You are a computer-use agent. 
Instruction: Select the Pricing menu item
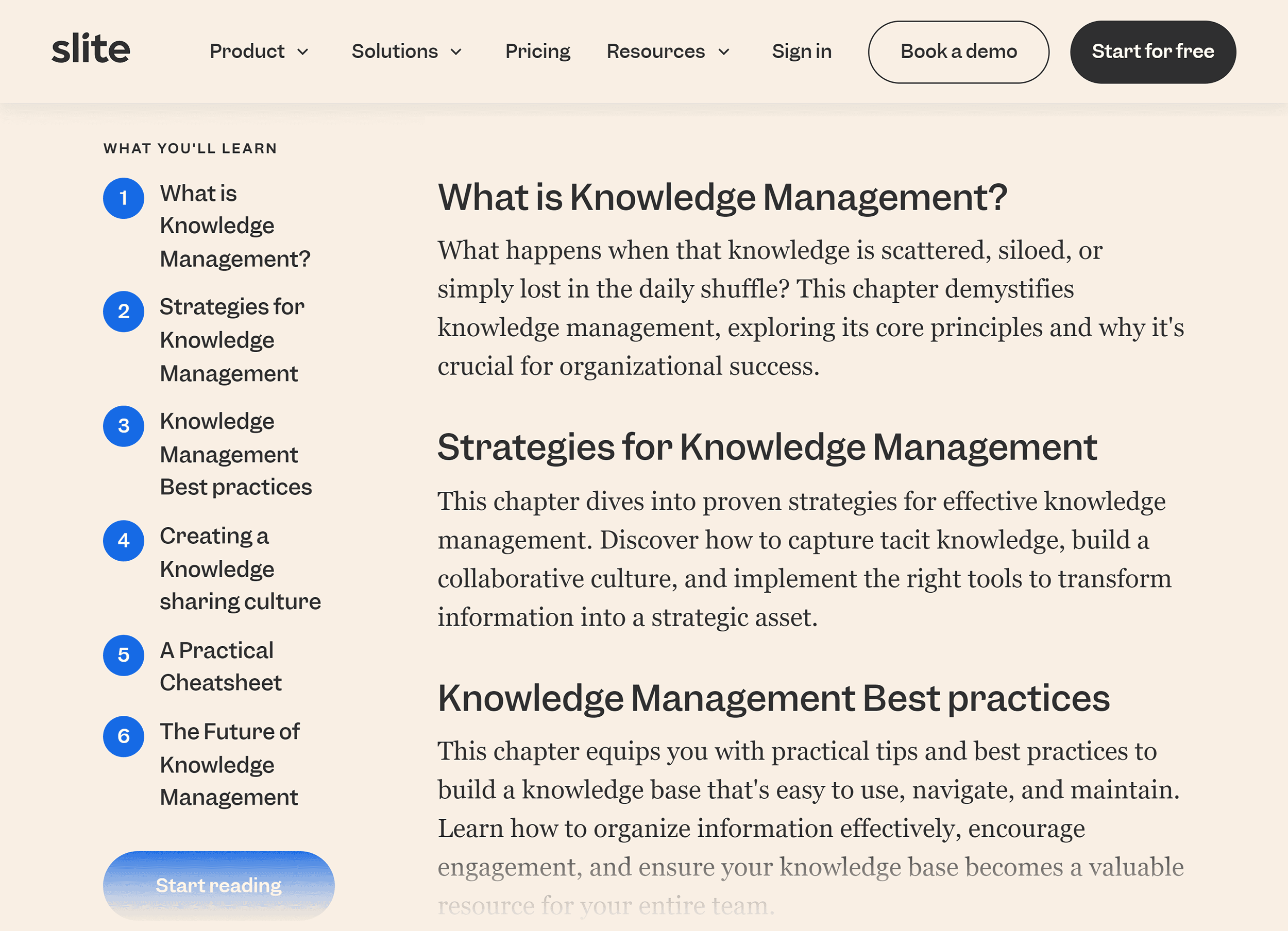537,51
